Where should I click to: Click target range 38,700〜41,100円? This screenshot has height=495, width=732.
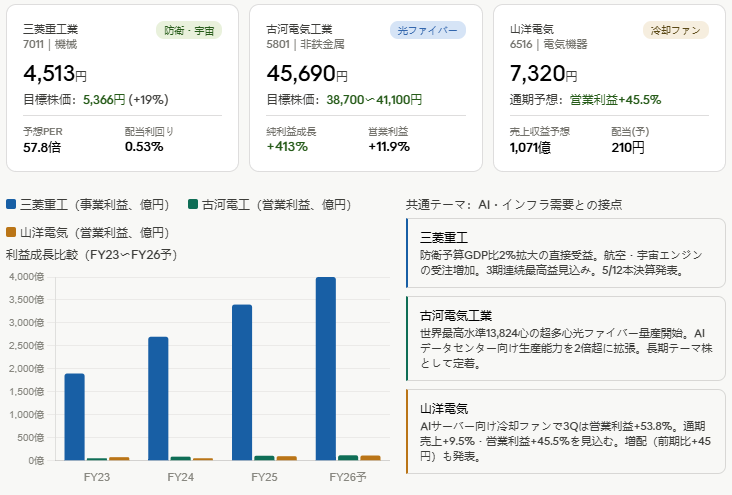coord(374,99)
